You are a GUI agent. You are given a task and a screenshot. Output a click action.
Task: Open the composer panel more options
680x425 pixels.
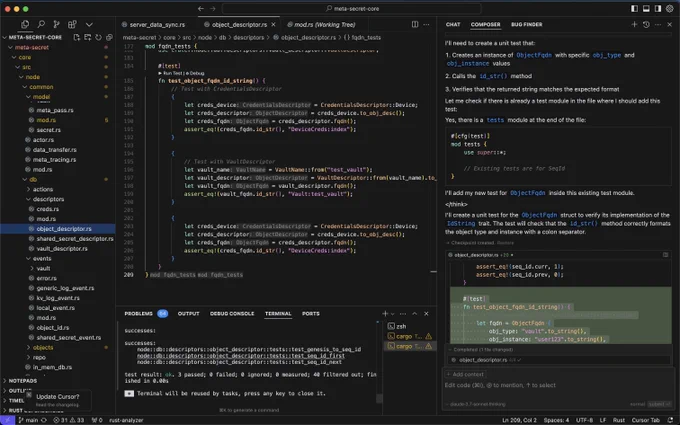[658, 25]
